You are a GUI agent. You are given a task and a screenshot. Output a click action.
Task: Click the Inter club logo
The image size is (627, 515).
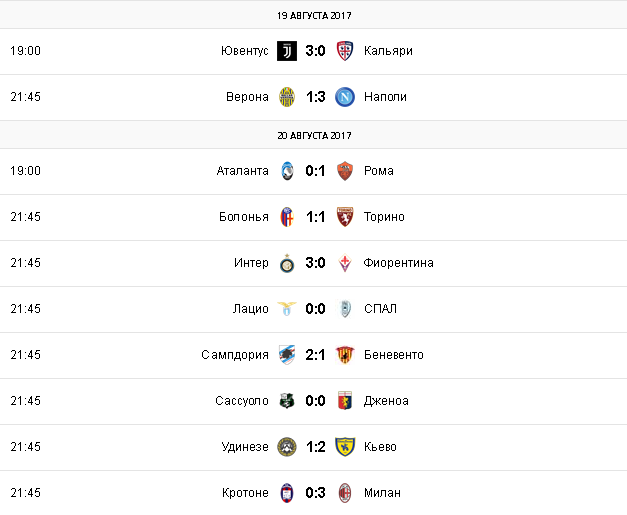click(287, 263)
